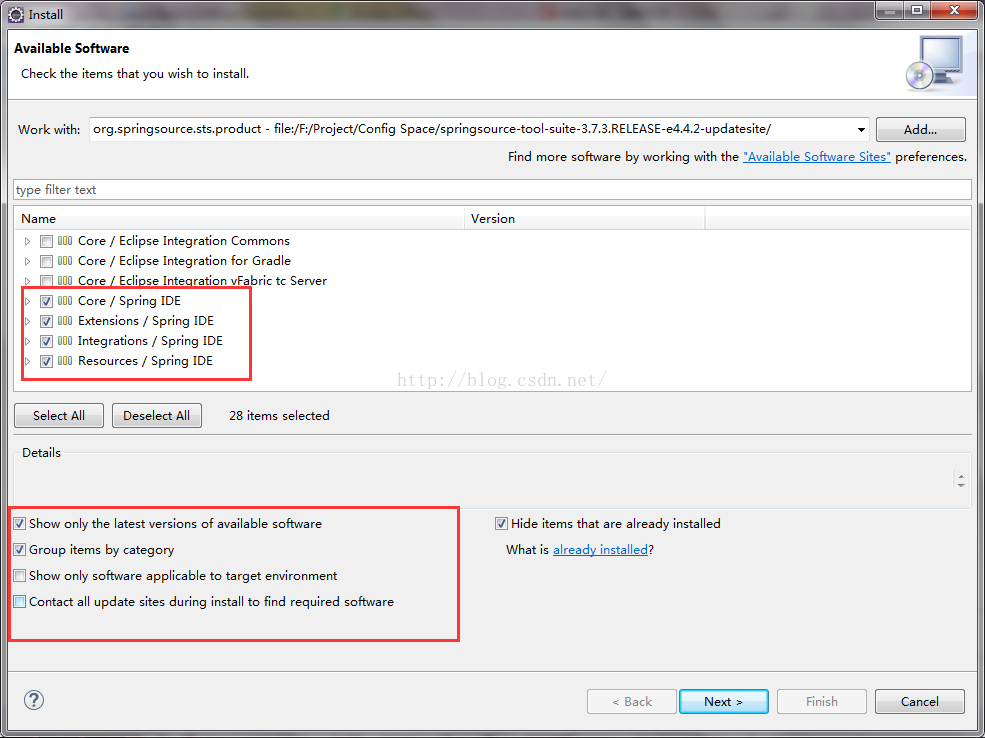Screen dimensions: 985x738
Task: Select the Resources / Spring IDE row text
Action: 145,361
